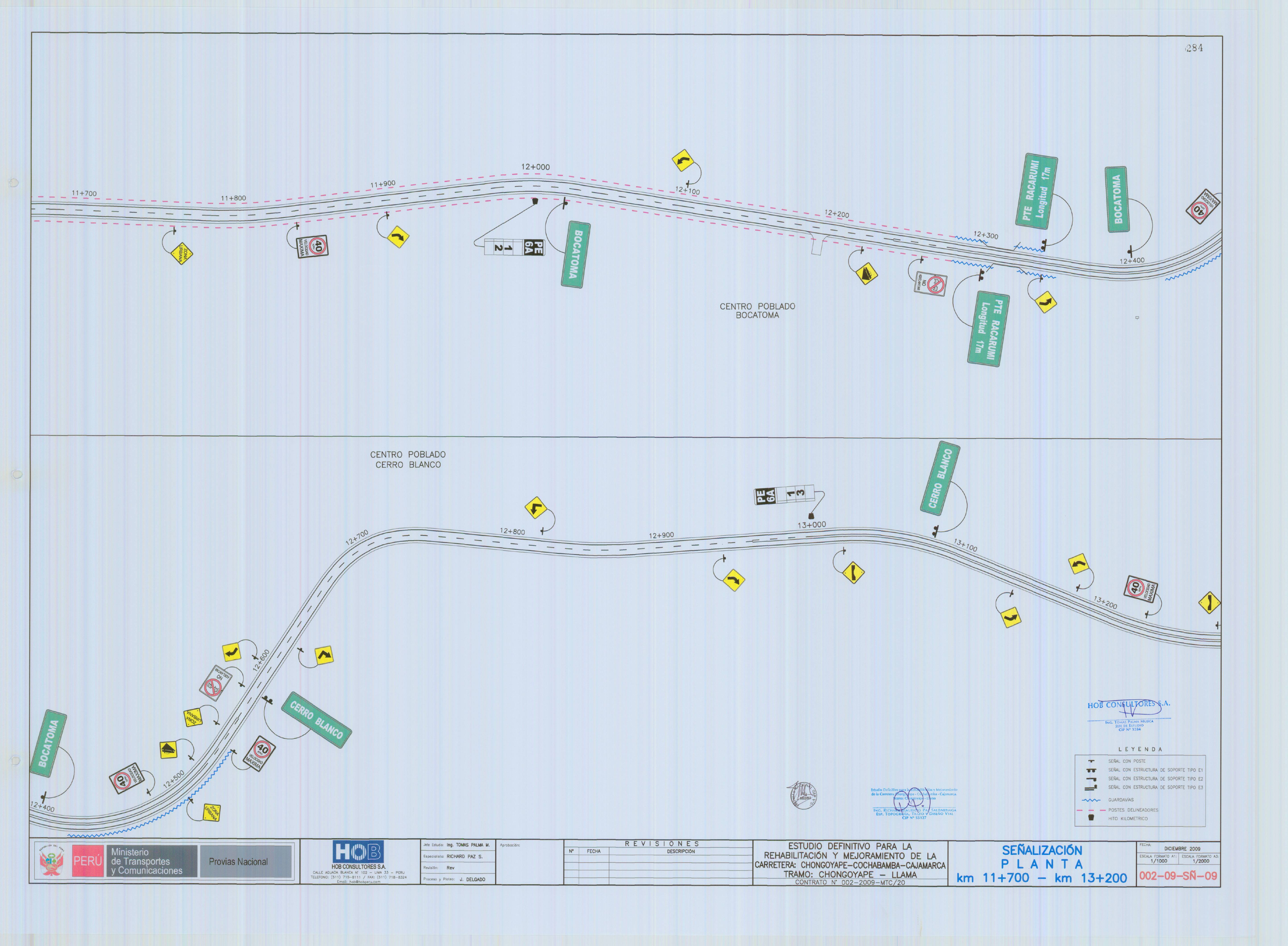The height and width of the screenshot is (946, 1288).
Task: Select the 40 Velocidad Maxima sign left of station 11+900
Action: point(313,246)
